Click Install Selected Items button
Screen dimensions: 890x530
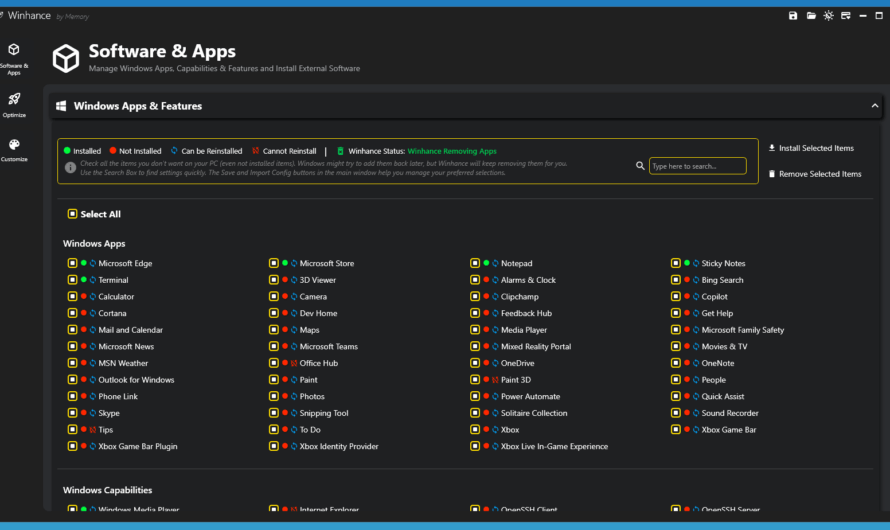810,148
